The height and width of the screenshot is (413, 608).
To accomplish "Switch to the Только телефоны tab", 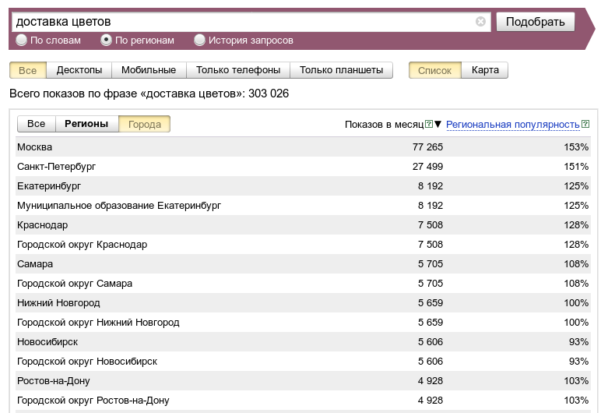I will [238, 70].
